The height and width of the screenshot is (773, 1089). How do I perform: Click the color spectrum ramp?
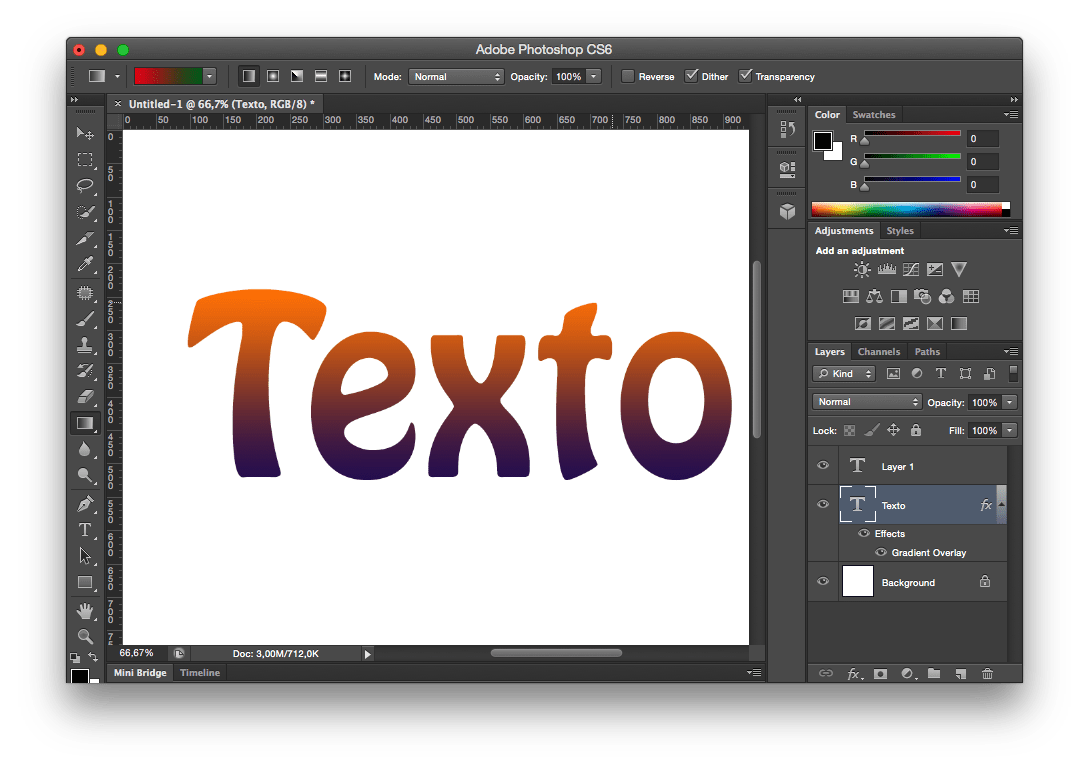[911, 209]
